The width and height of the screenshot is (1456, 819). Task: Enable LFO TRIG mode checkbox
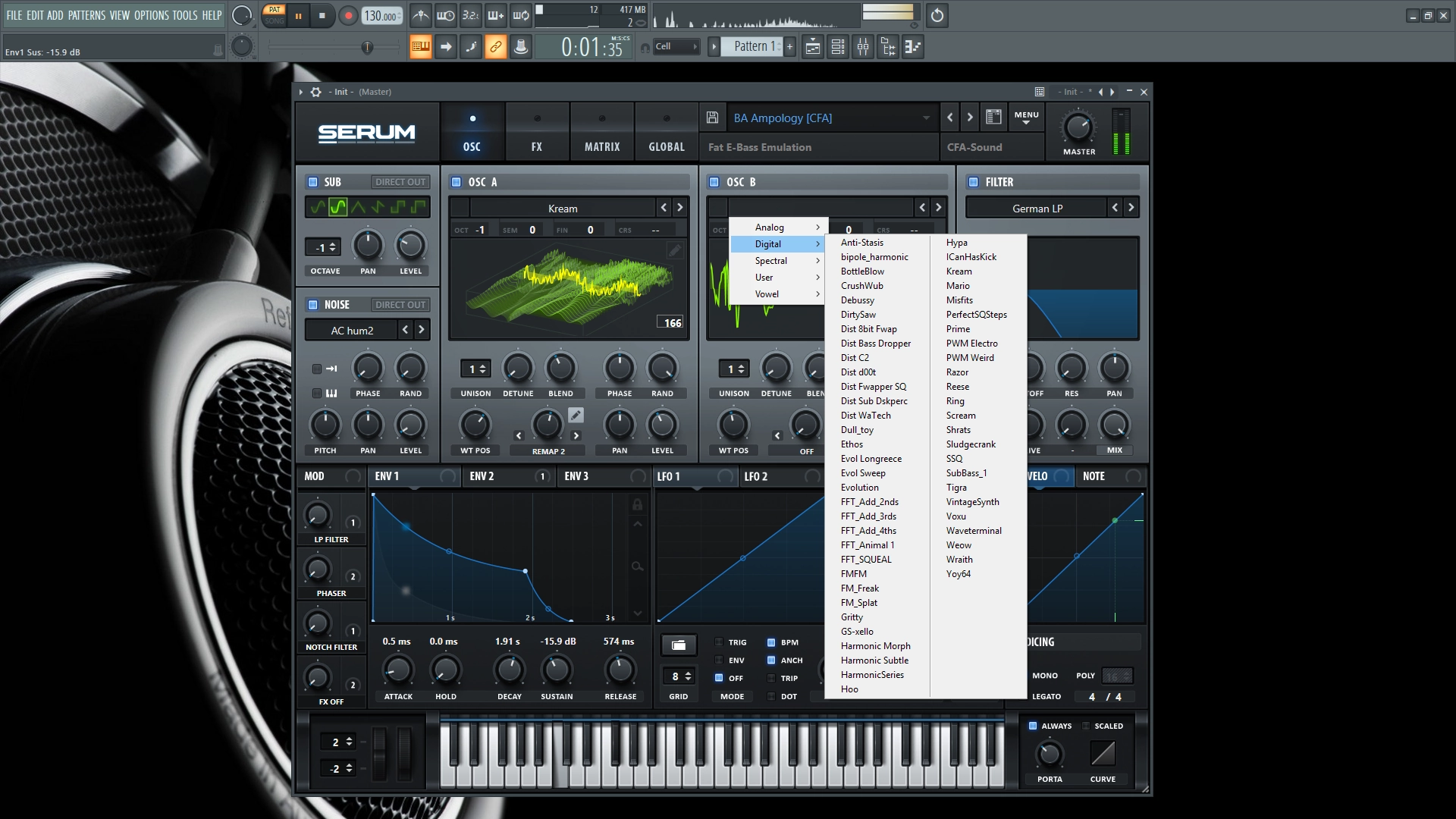coord(719,642)
